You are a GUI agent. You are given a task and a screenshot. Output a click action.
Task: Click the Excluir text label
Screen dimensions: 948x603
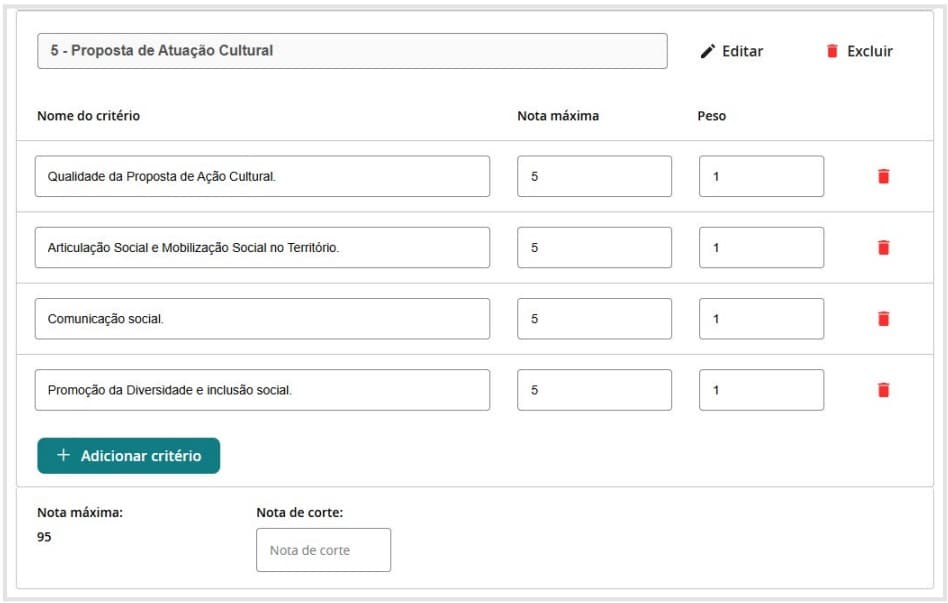click(x=869, y=51)
